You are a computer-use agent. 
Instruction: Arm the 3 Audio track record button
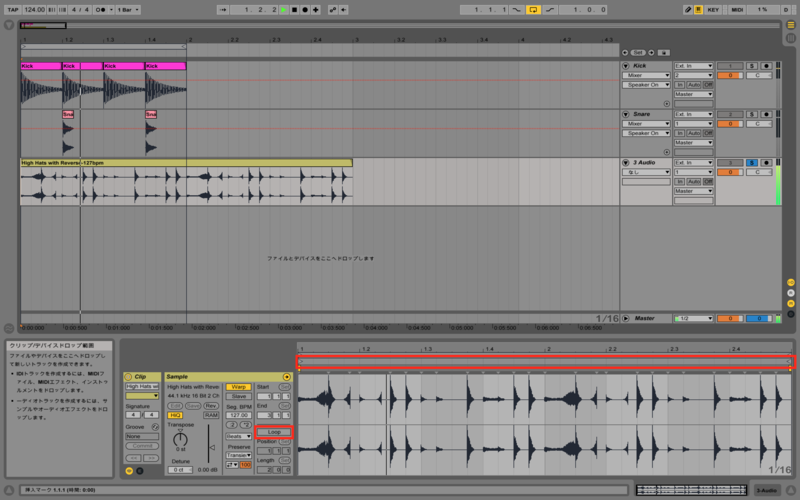click(766, 163)
